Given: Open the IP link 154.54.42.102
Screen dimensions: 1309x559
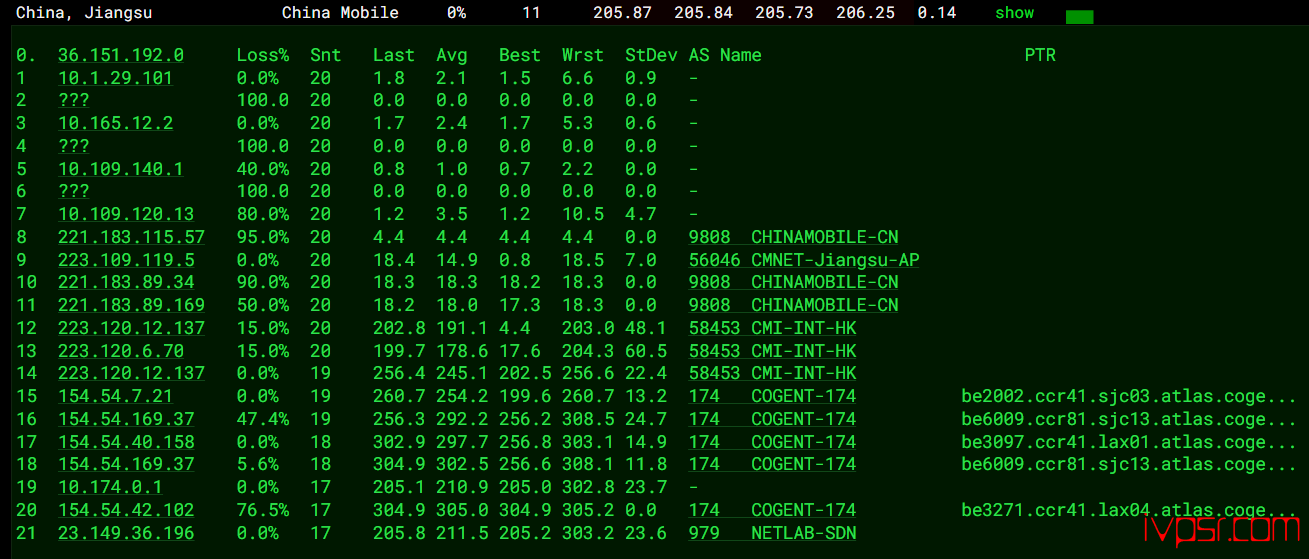Looking at the screenshot, I should click(126, 510).
